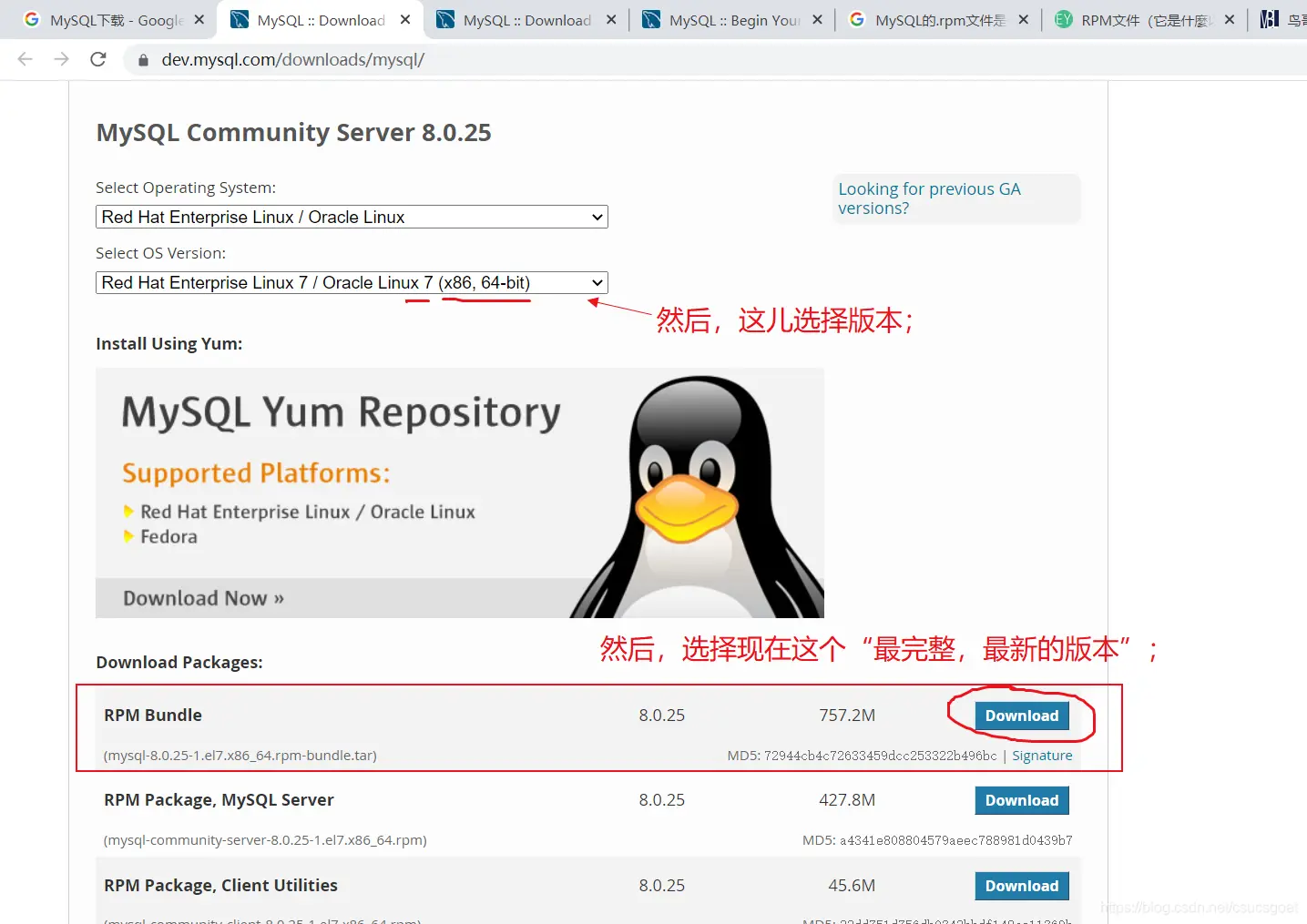Click the browser back arrow
This screenshot has height=924, width=1307.
tap(26, 59)
